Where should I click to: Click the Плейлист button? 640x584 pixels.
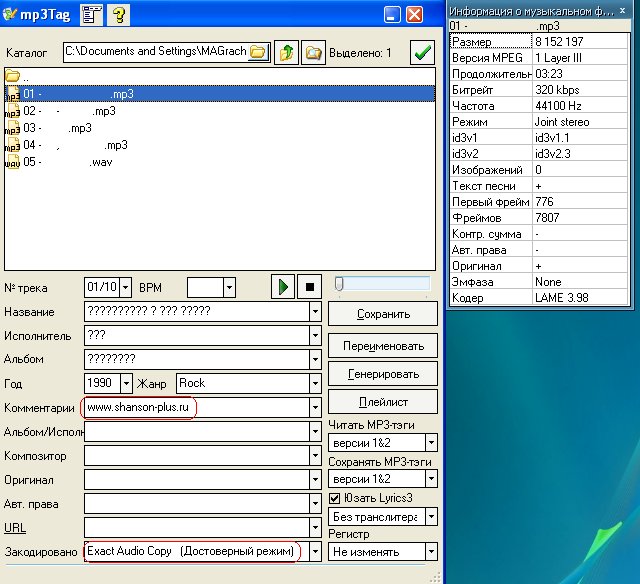point(383,402)
